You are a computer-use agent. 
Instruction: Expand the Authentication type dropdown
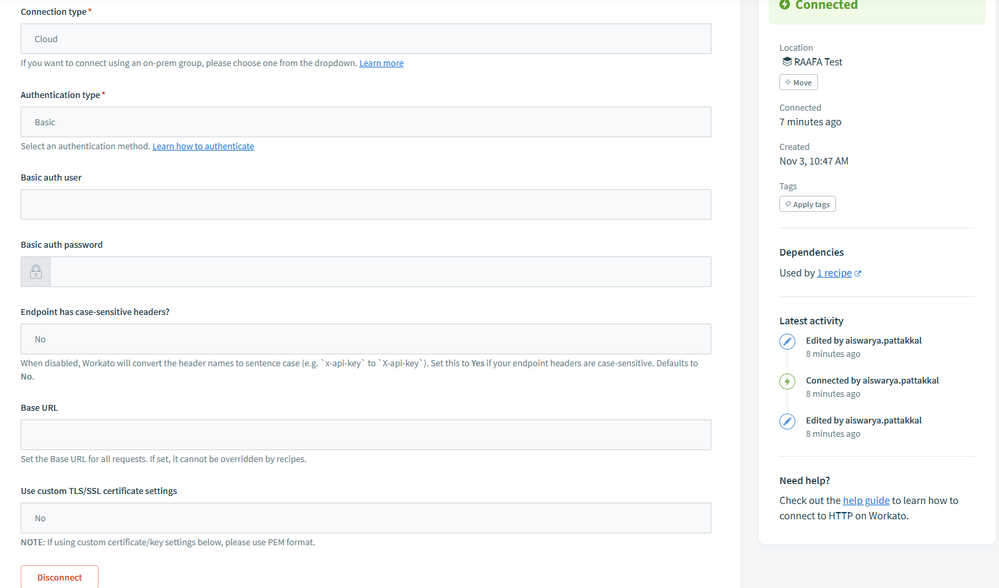tap(366, 122)
